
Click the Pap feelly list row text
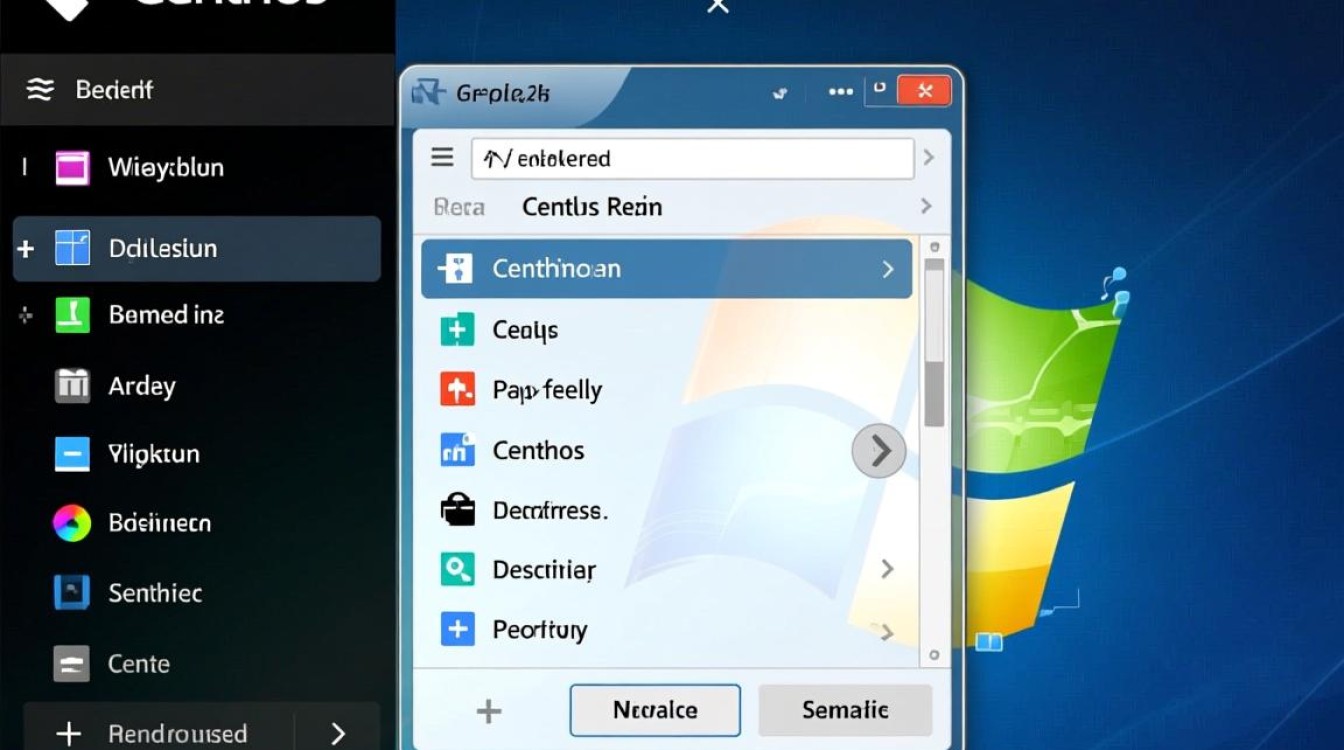[x=547, y=390]
